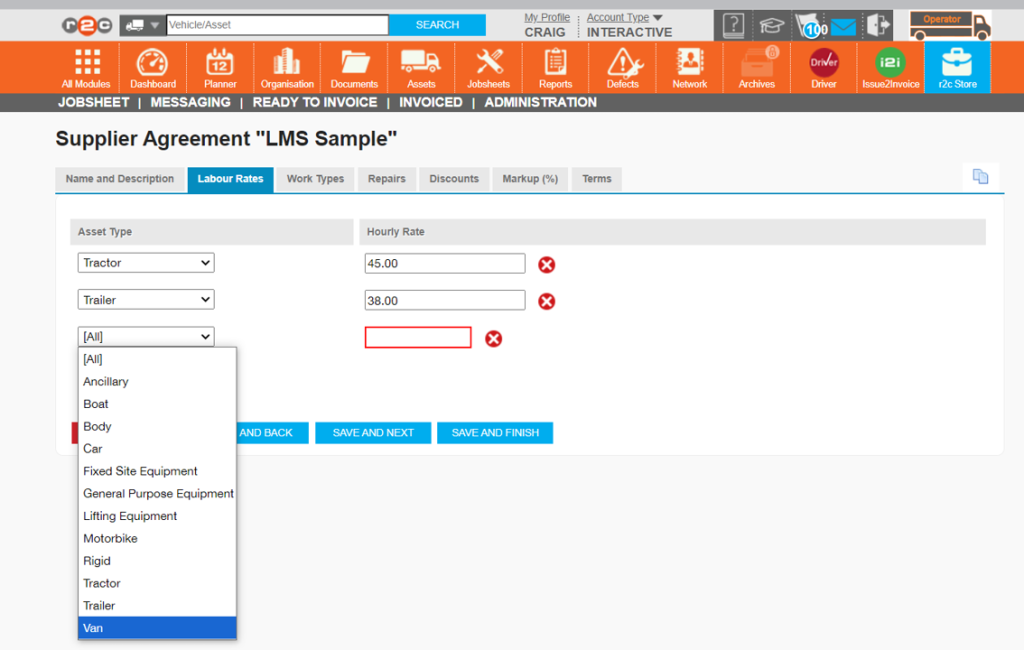Click the Operator truck icon
1024x650 pixels.
[x=950, y=26]
